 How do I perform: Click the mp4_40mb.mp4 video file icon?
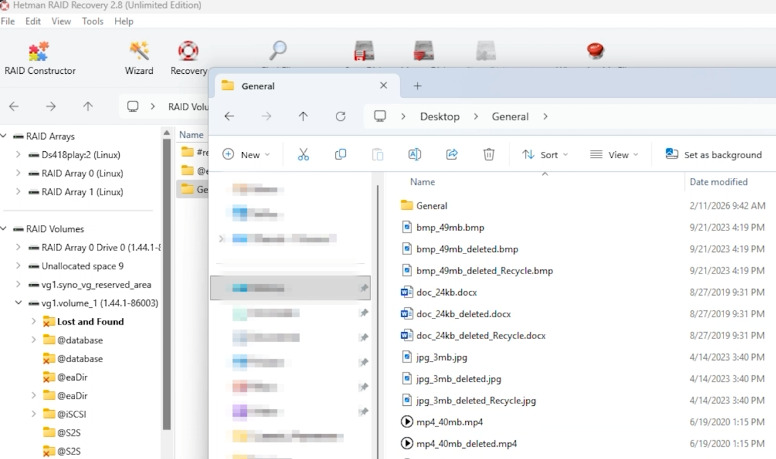(406, 422)
